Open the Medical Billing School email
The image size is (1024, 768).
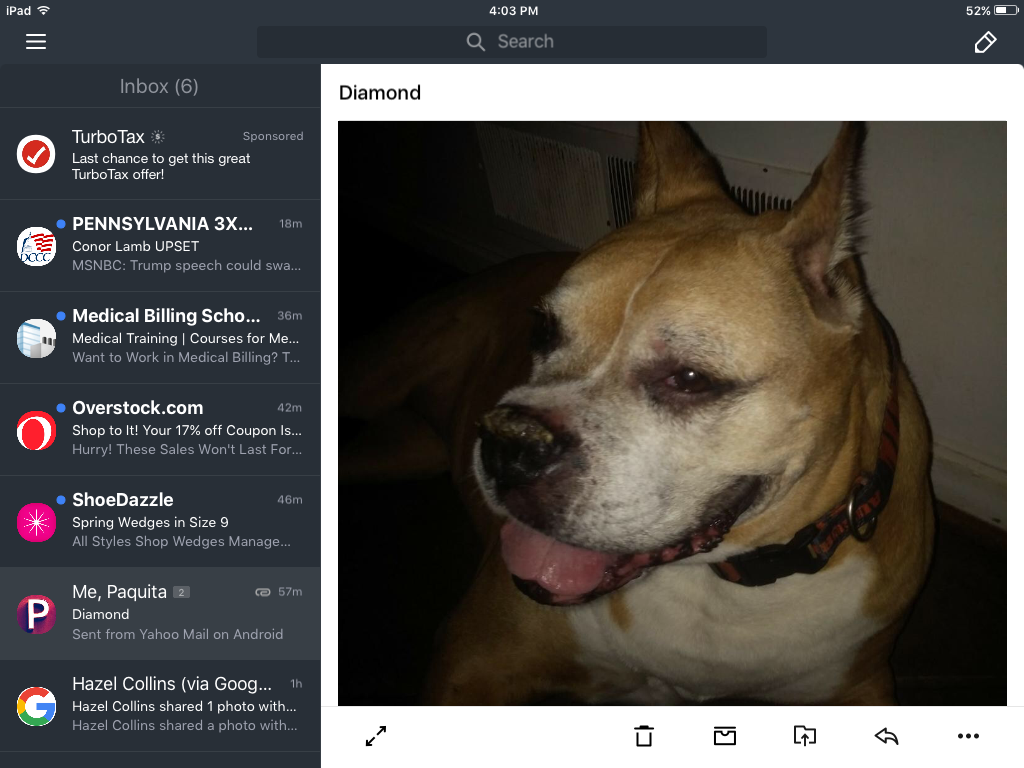click(160, 338)
